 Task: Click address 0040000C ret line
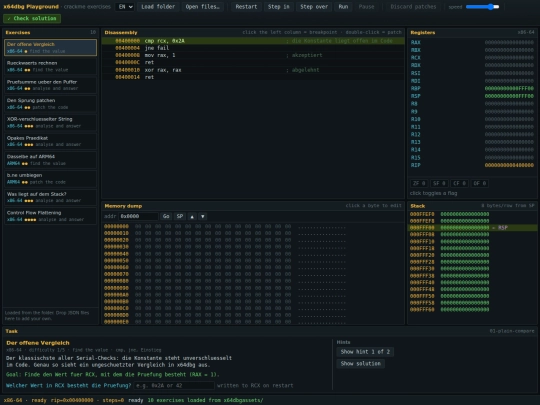tap(253, 62)
